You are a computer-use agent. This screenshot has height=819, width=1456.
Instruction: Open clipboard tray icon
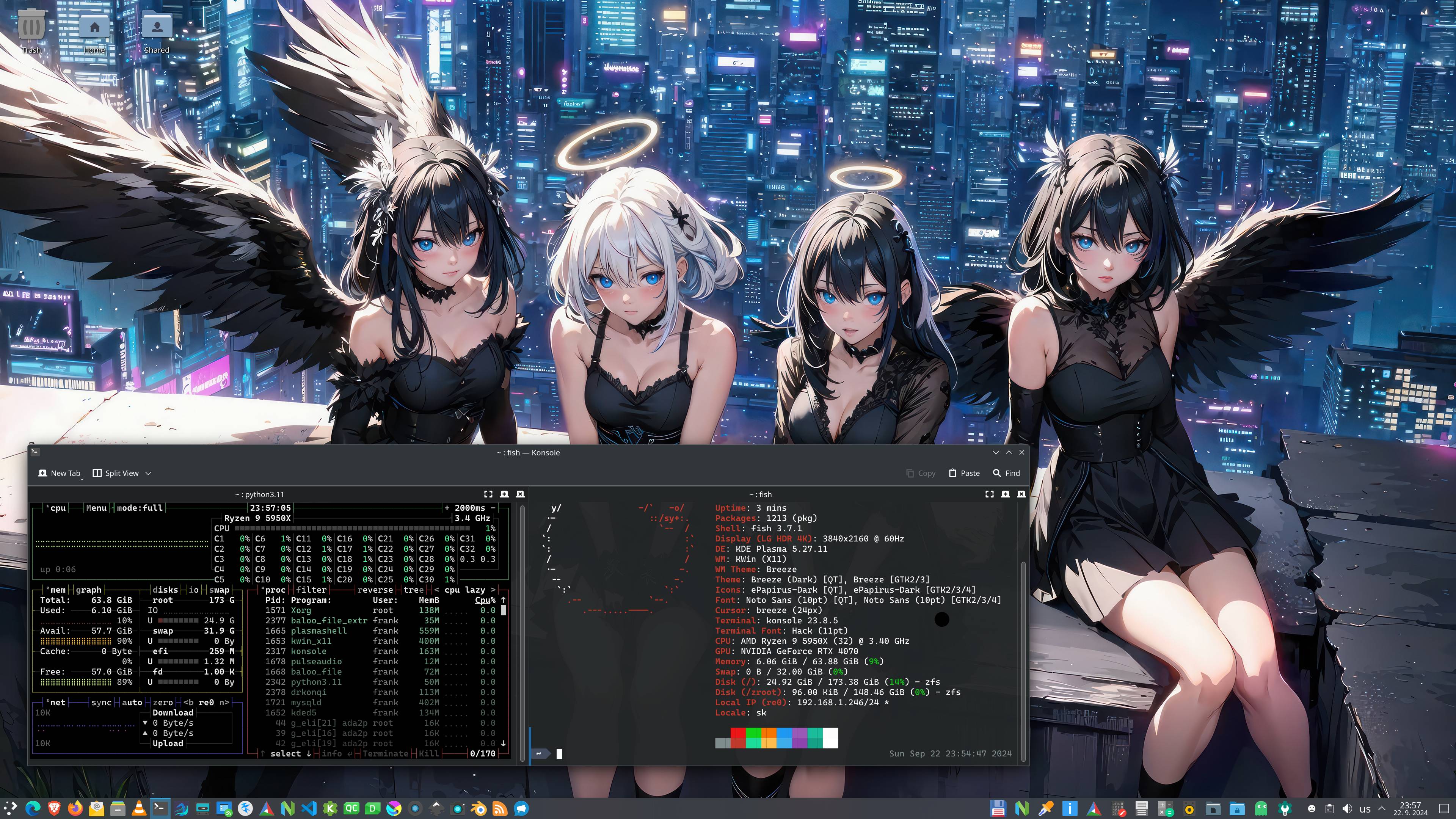[1330, 809]
